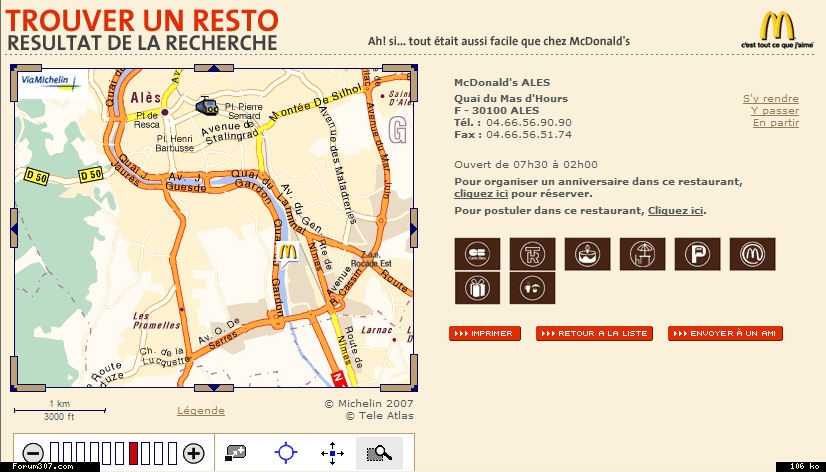Click the 'Les Promelles' label on the map
The width and height of the screenshot is (826, 472).
(x=156, y=320)
